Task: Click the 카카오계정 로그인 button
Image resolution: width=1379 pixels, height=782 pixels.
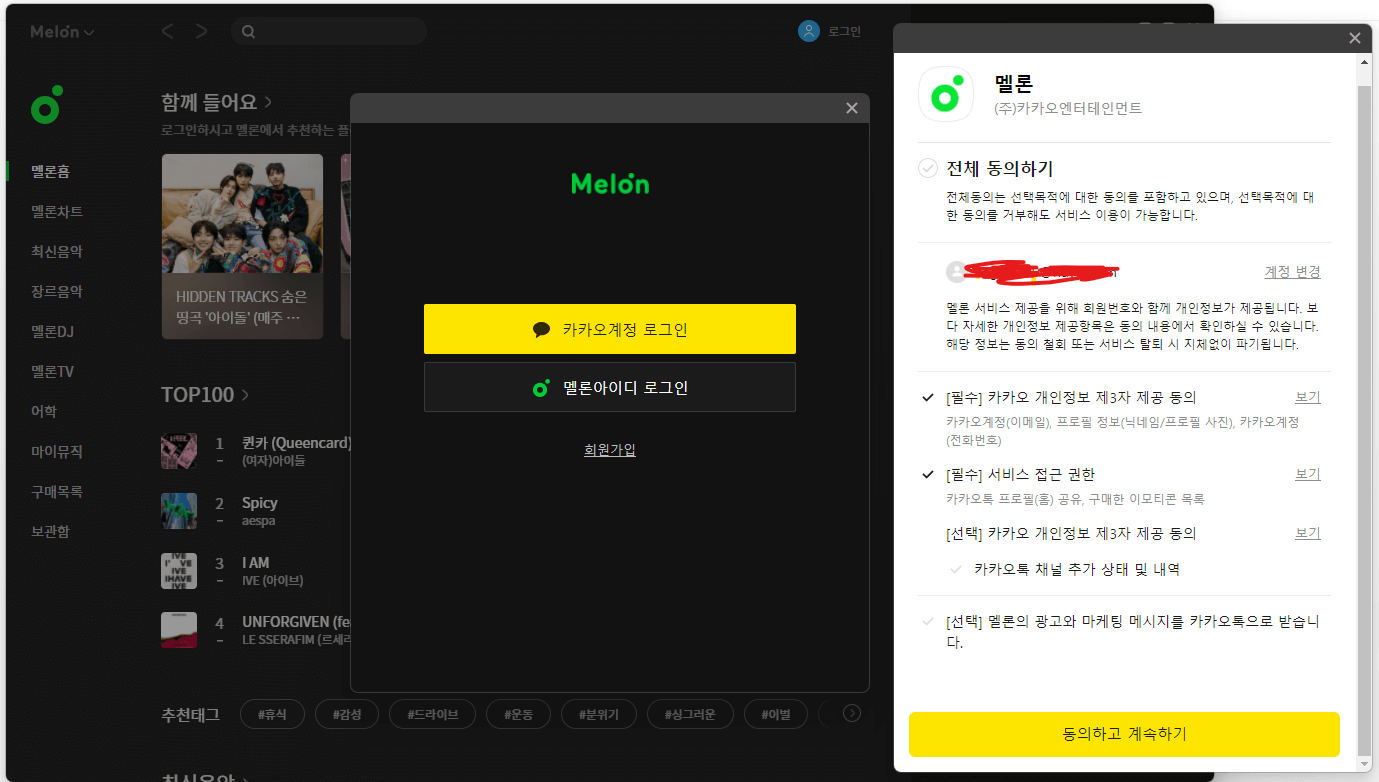Action: pos(610,329)
